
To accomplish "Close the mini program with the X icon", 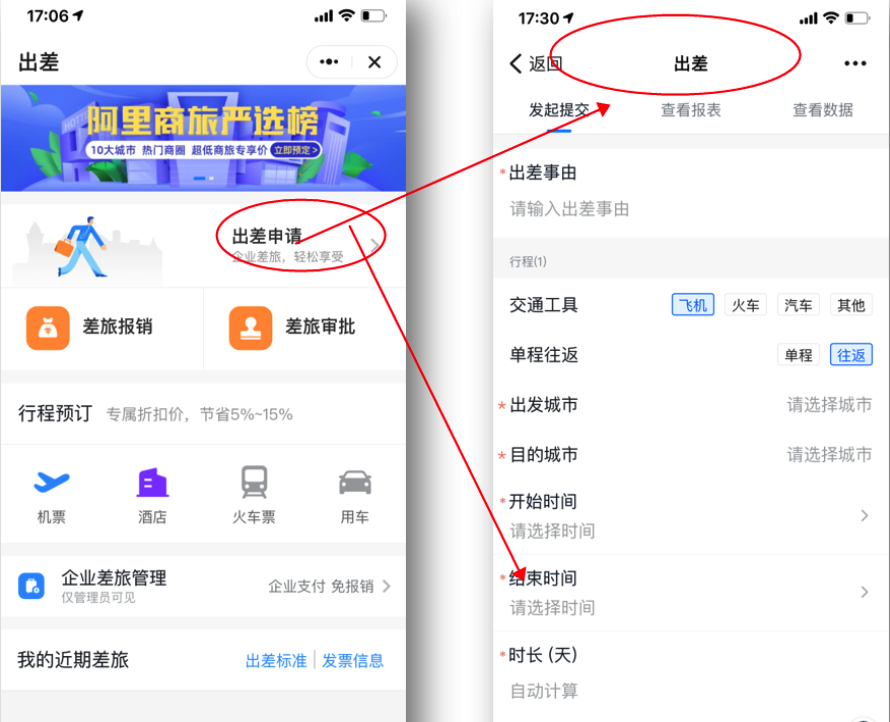I will coord(374,62).
